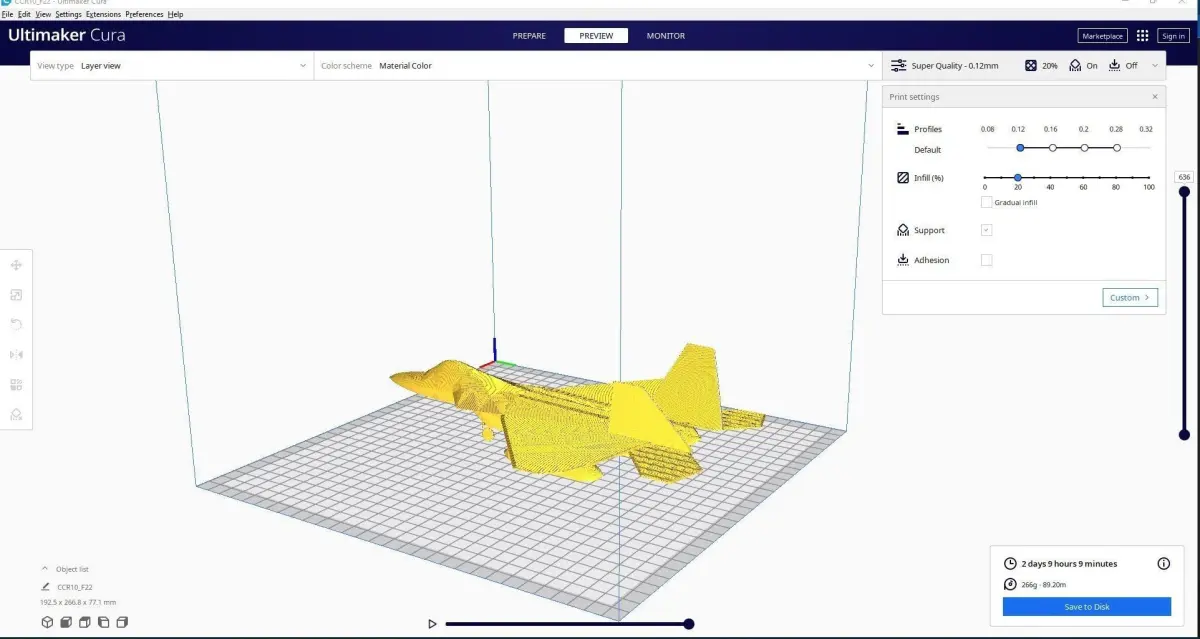Open the Color scheme dropdown

tap(598, 66)
